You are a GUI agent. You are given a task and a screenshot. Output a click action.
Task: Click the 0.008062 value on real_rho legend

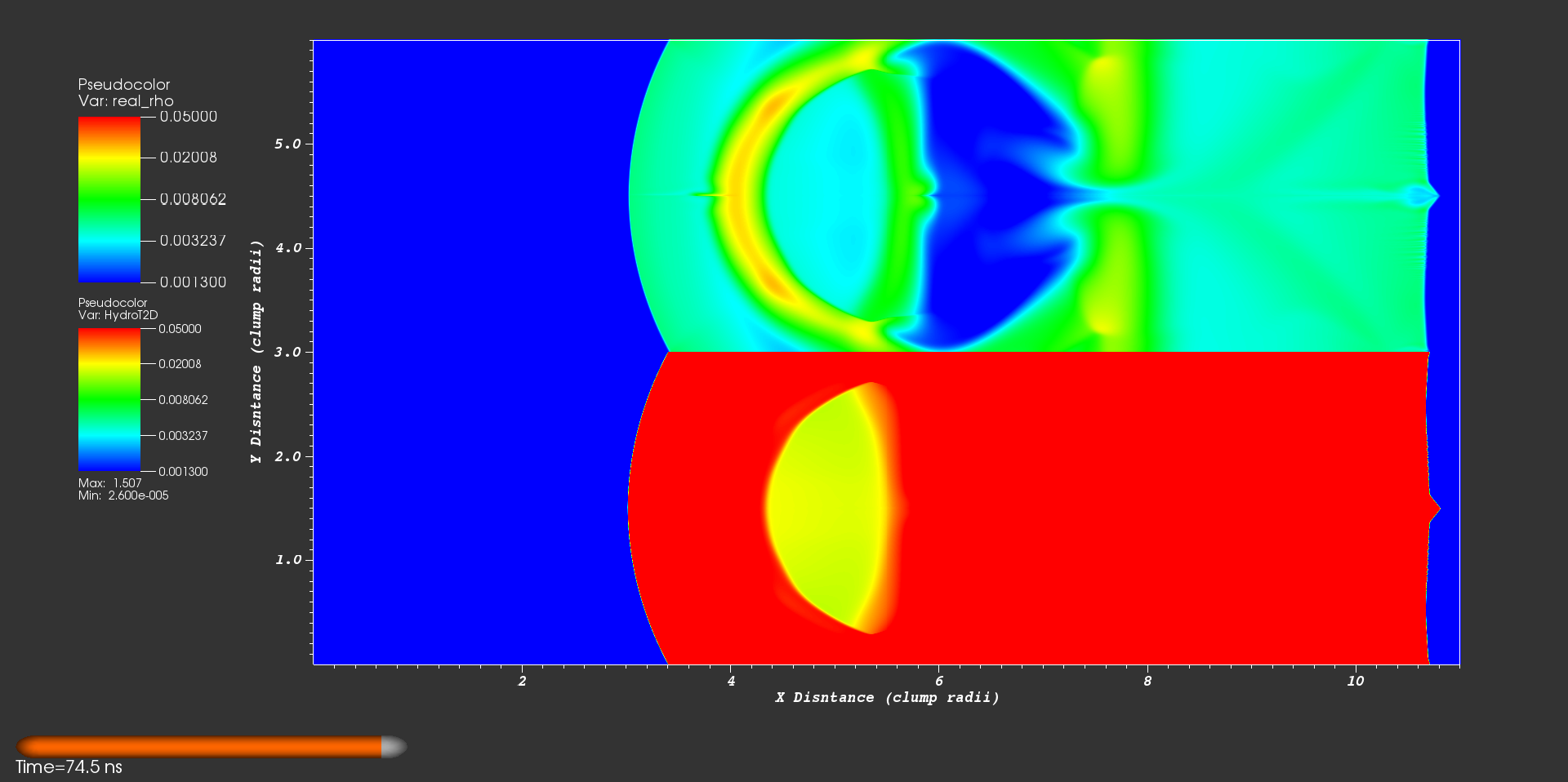point(193,199)
